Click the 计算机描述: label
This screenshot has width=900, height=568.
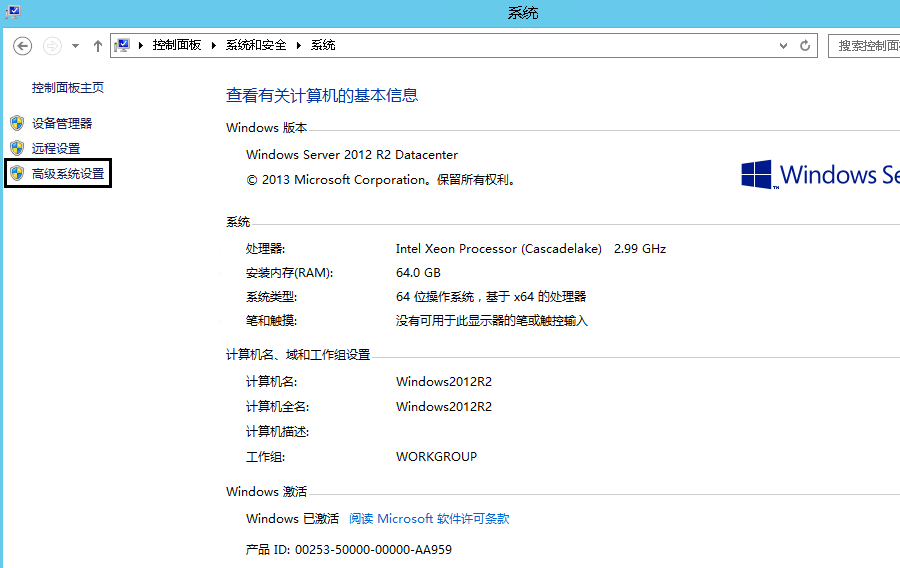click(277, 432)
